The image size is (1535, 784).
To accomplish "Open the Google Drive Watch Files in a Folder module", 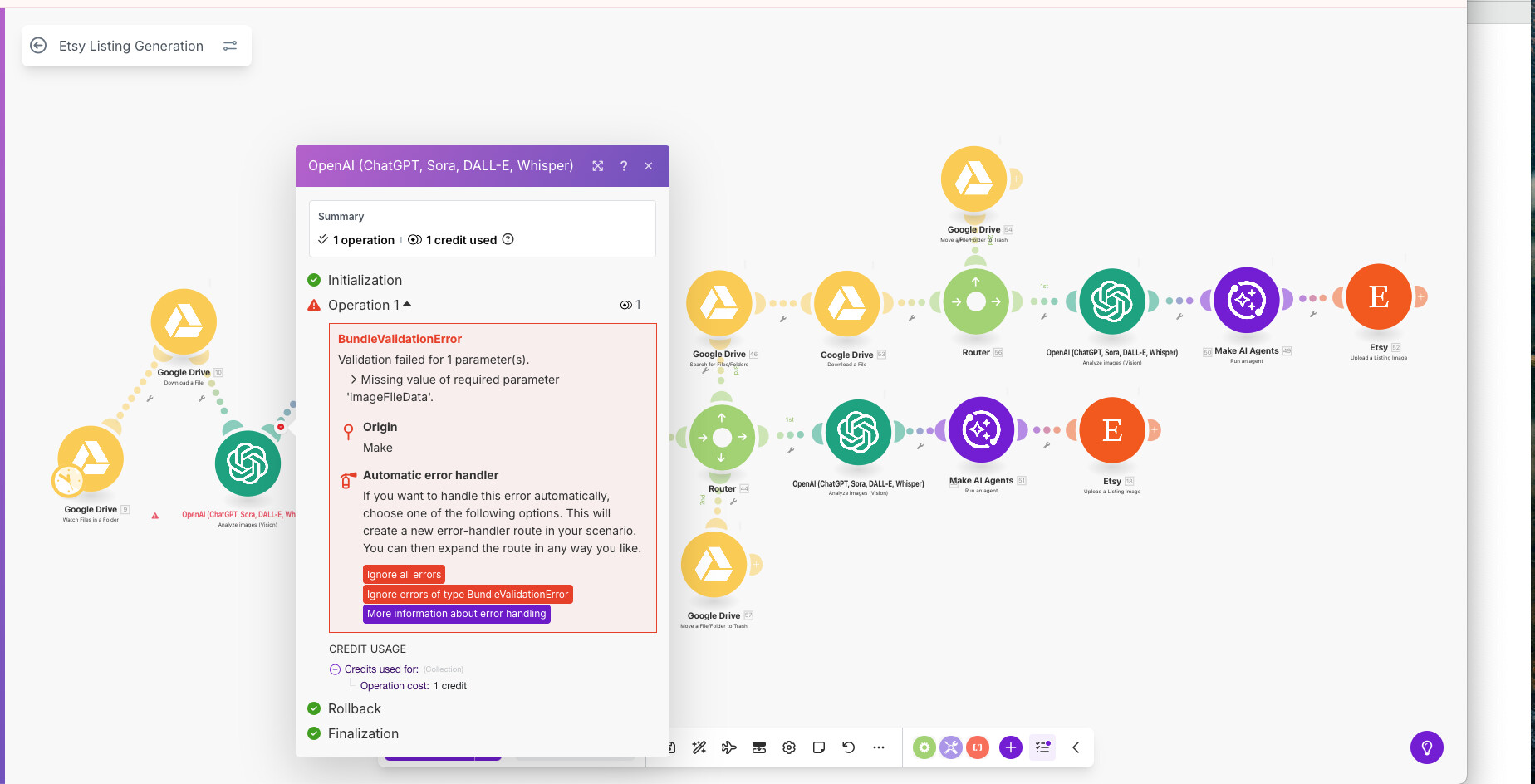I will 91,458.
